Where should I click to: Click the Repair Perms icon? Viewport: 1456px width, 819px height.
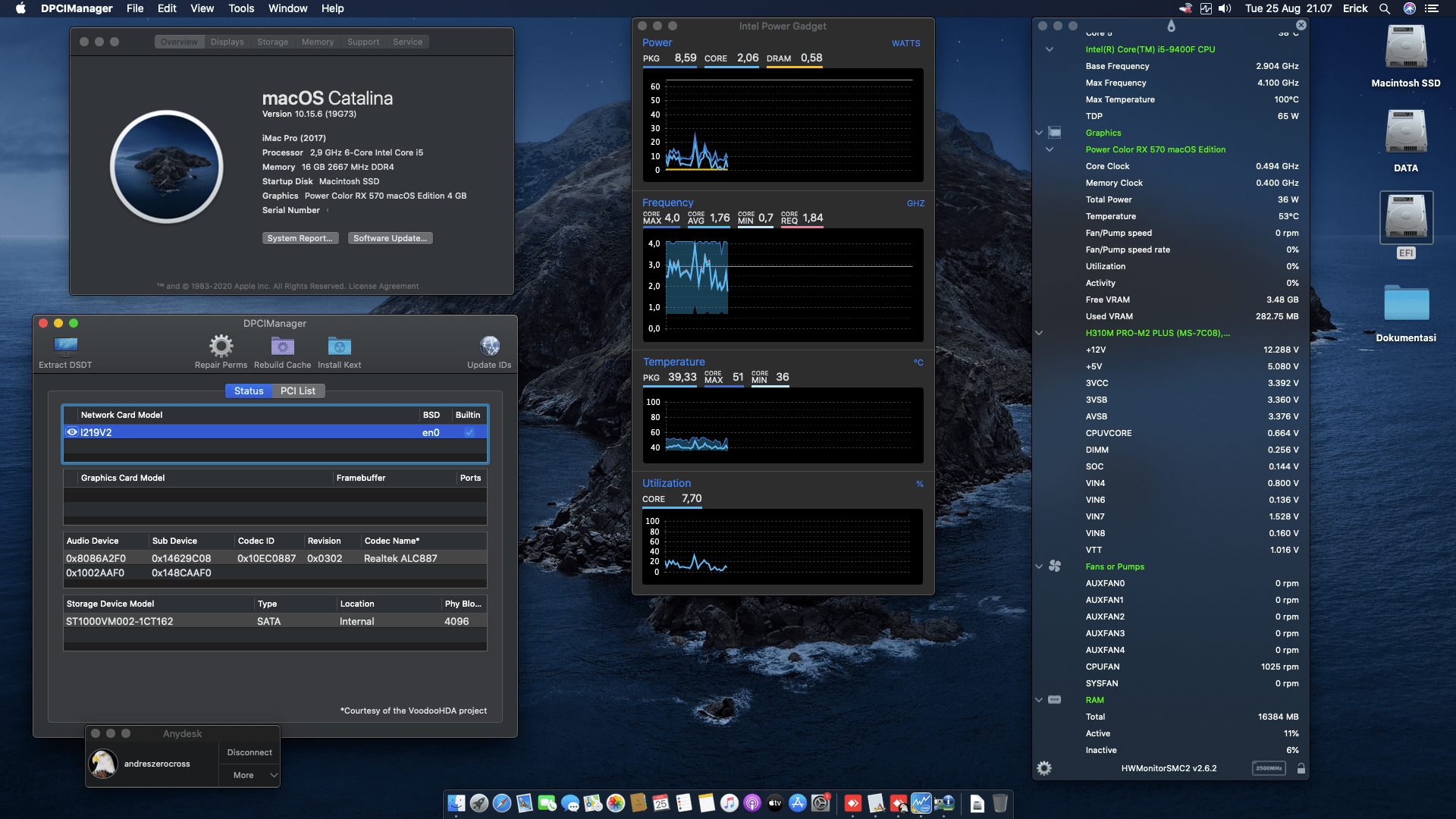[x=221, y=345]
